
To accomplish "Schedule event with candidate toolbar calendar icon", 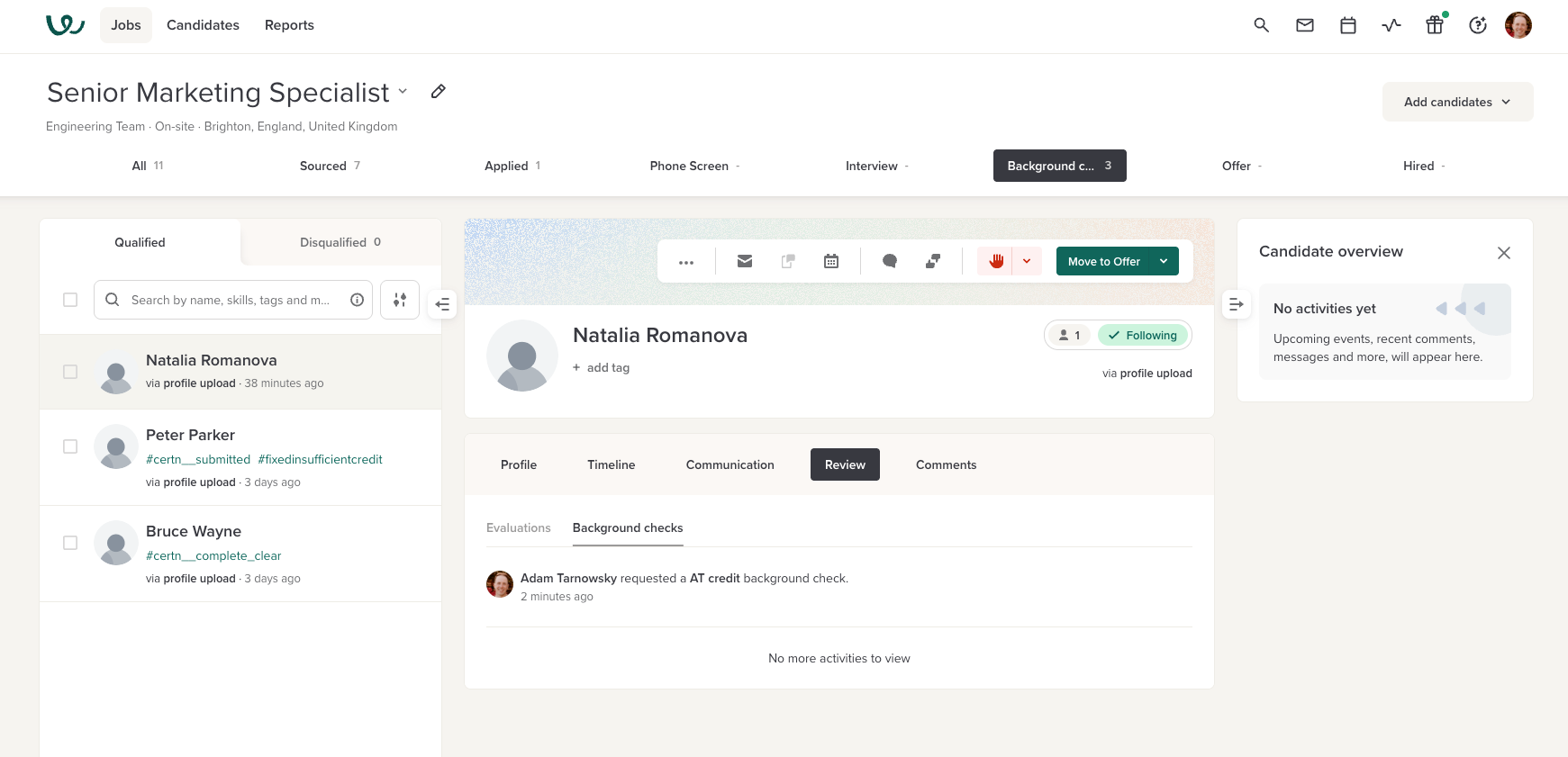I will click(830, 261).
